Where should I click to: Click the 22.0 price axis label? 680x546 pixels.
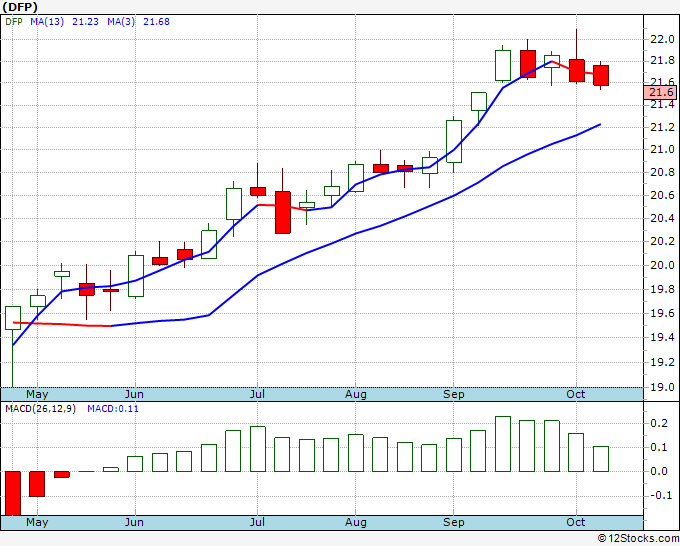point(662,39)
